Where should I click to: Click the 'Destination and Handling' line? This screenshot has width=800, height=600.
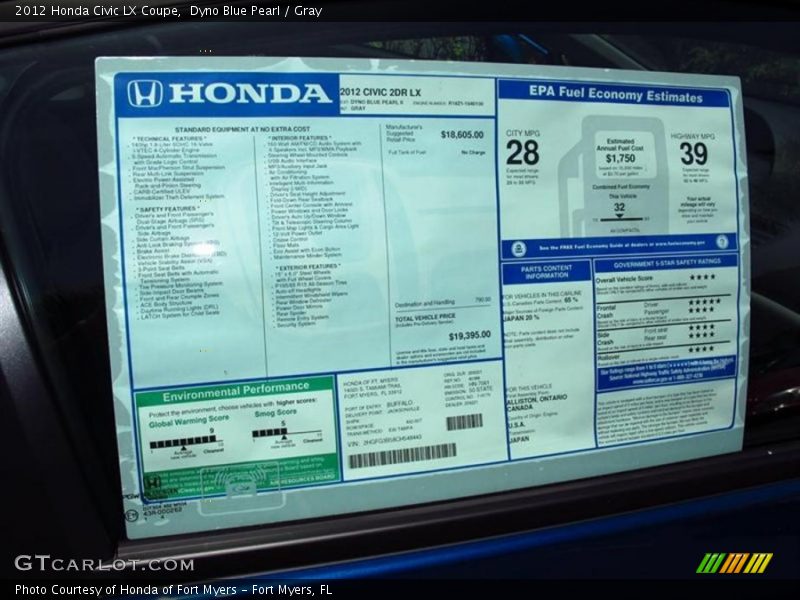point(442,302)
